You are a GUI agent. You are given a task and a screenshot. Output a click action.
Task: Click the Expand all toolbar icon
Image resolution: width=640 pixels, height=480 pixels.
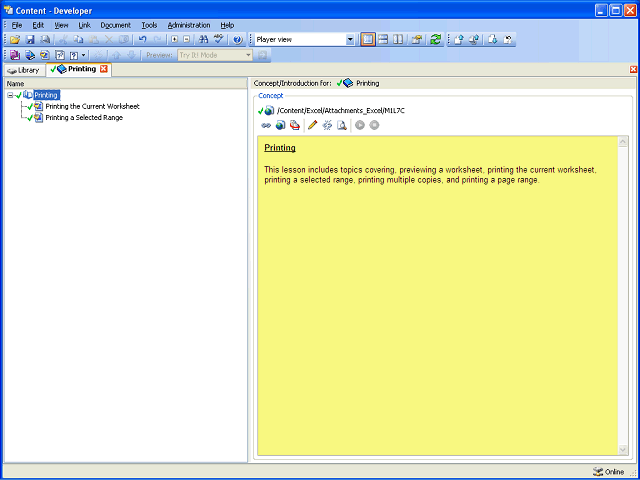(x=175, y=40)
